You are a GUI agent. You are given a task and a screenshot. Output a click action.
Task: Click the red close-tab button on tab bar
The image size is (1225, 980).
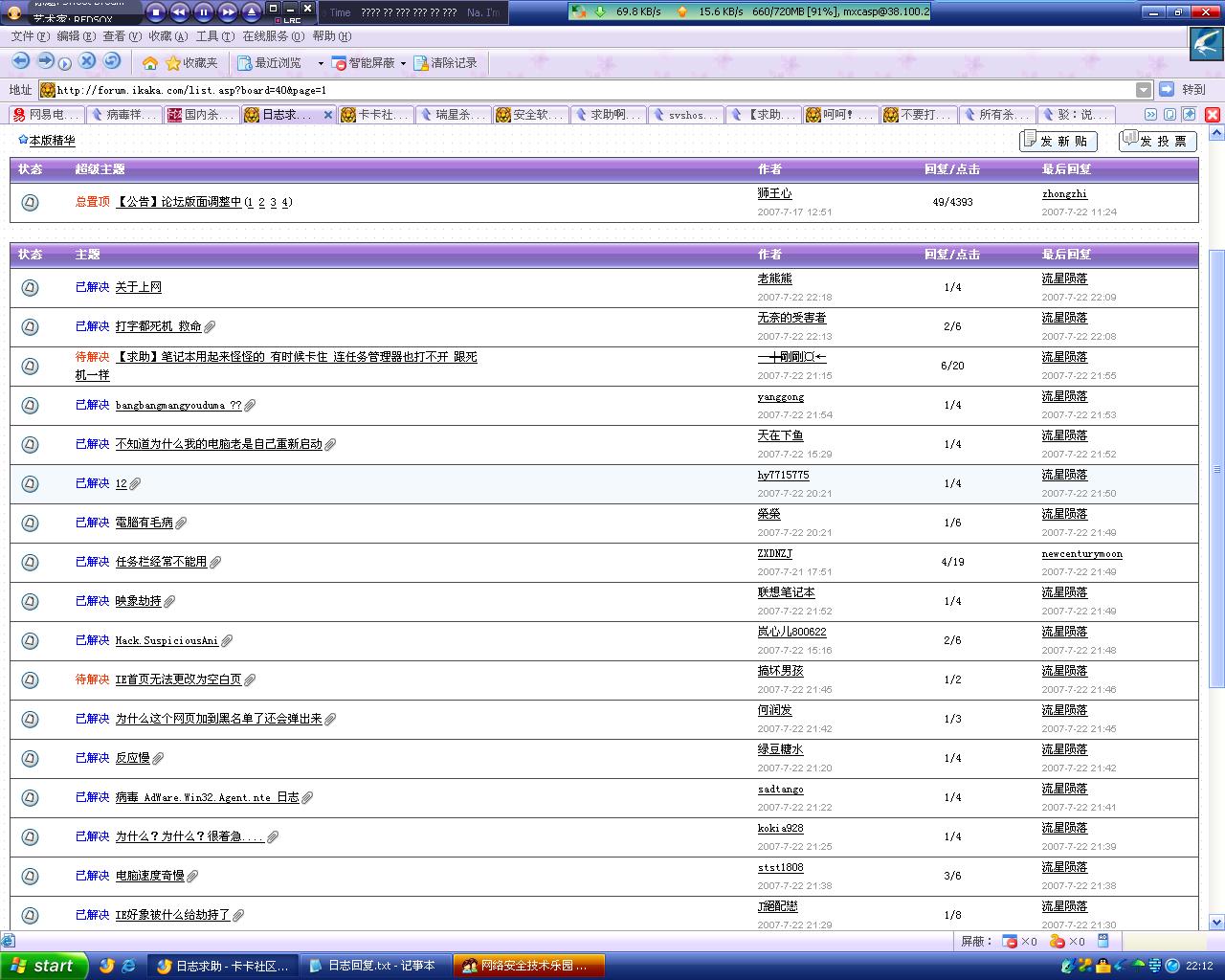(1212, 115)
